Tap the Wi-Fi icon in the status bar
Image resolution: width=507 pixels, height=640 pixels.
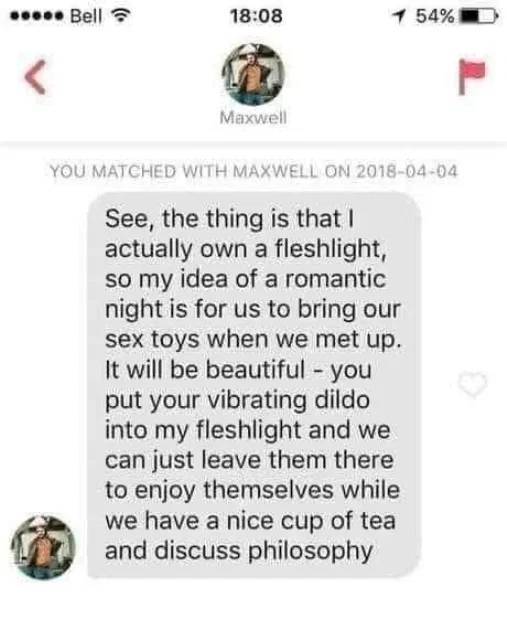120,16
